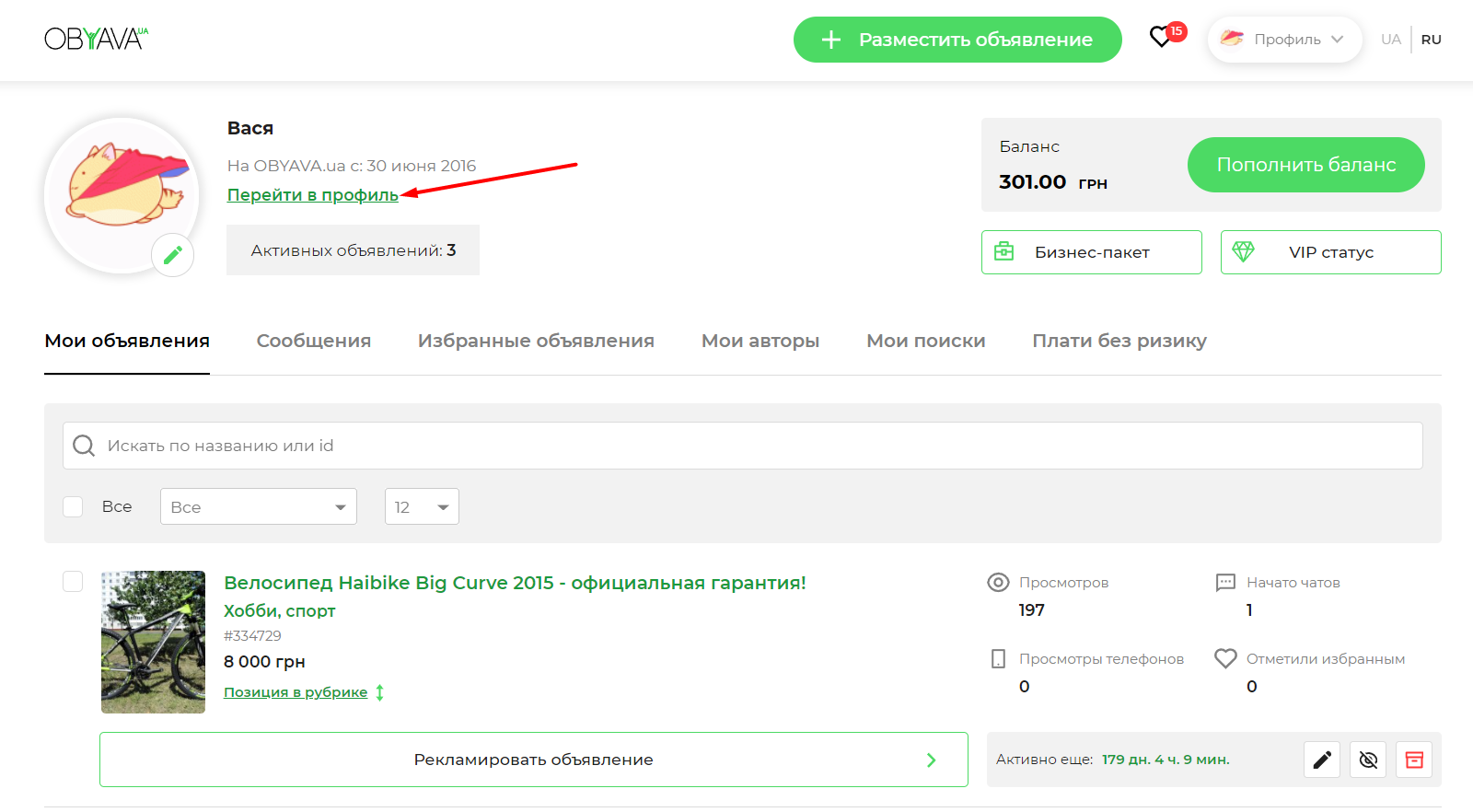Click the OBYAVA logo

tap(96, 39)
